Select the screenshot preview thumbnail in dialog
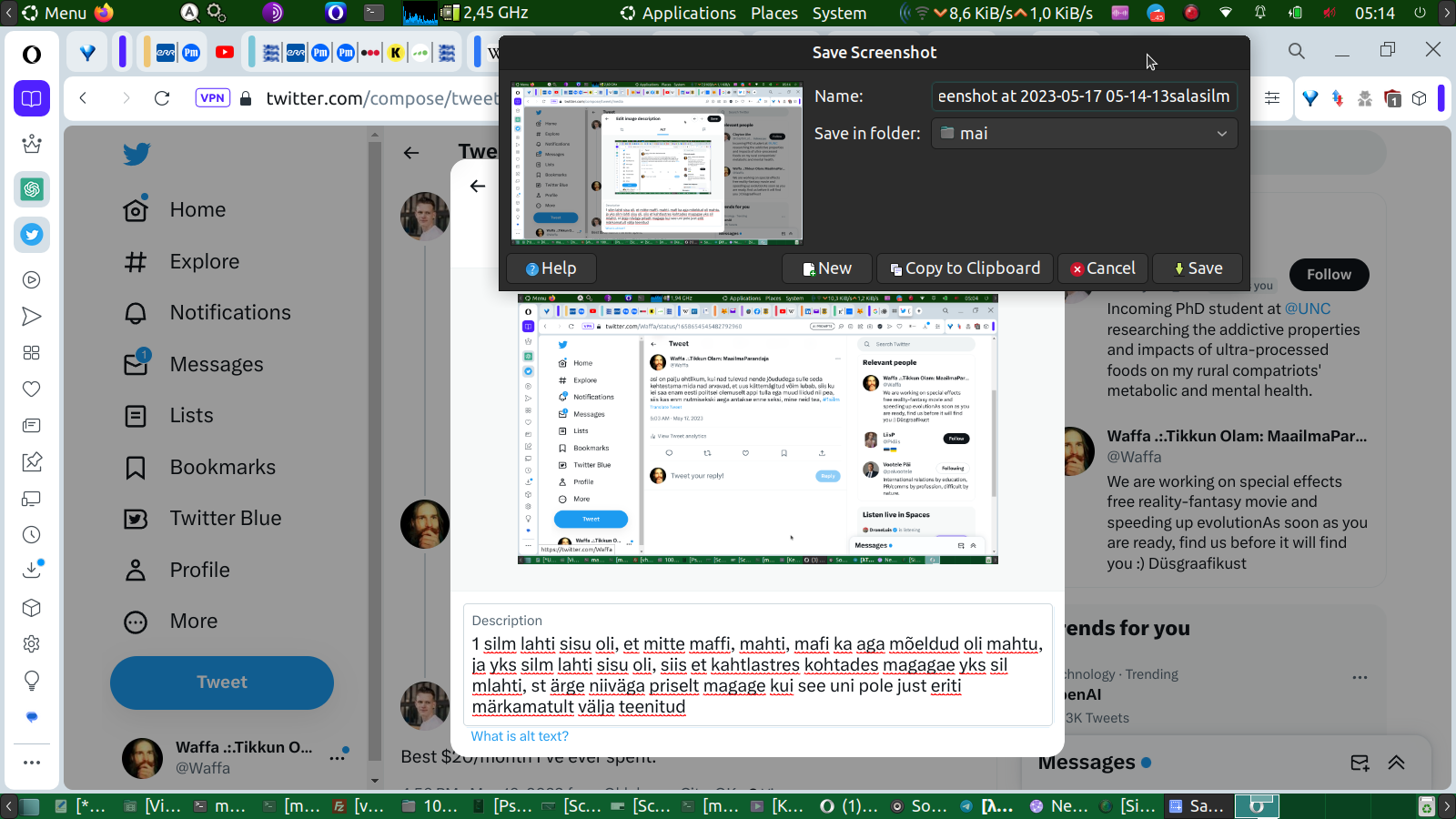The height and width of the screenshot is (819, 1456). click(656, 164)
